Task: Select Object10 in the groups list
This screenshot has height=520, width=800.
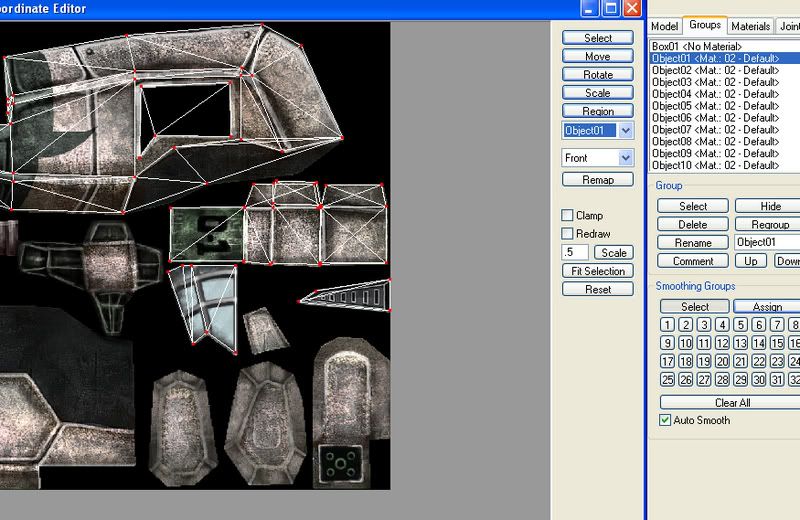Action: pos(724,165)
